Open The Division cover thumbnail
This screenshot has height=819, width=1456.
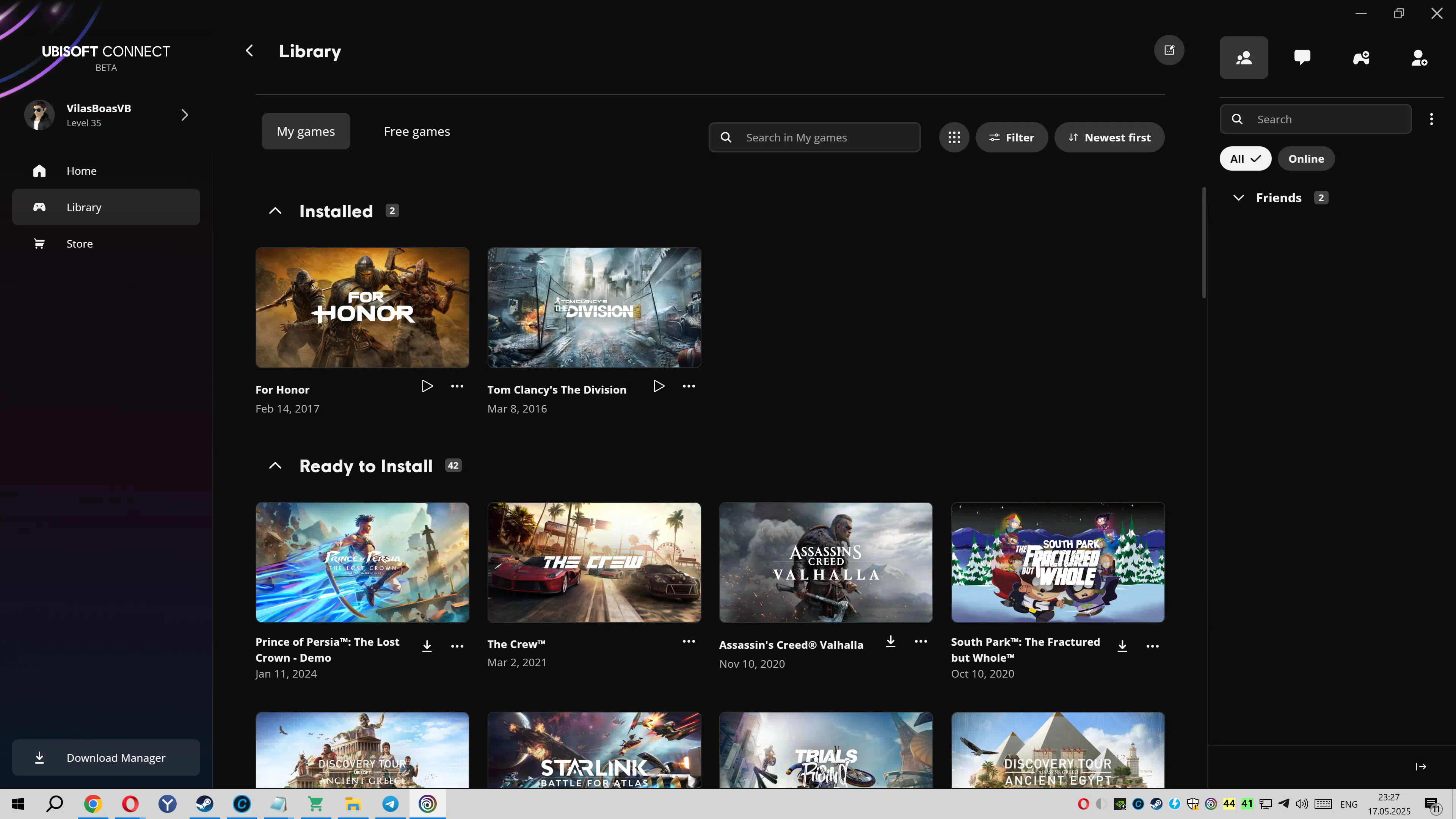point(594,308)
